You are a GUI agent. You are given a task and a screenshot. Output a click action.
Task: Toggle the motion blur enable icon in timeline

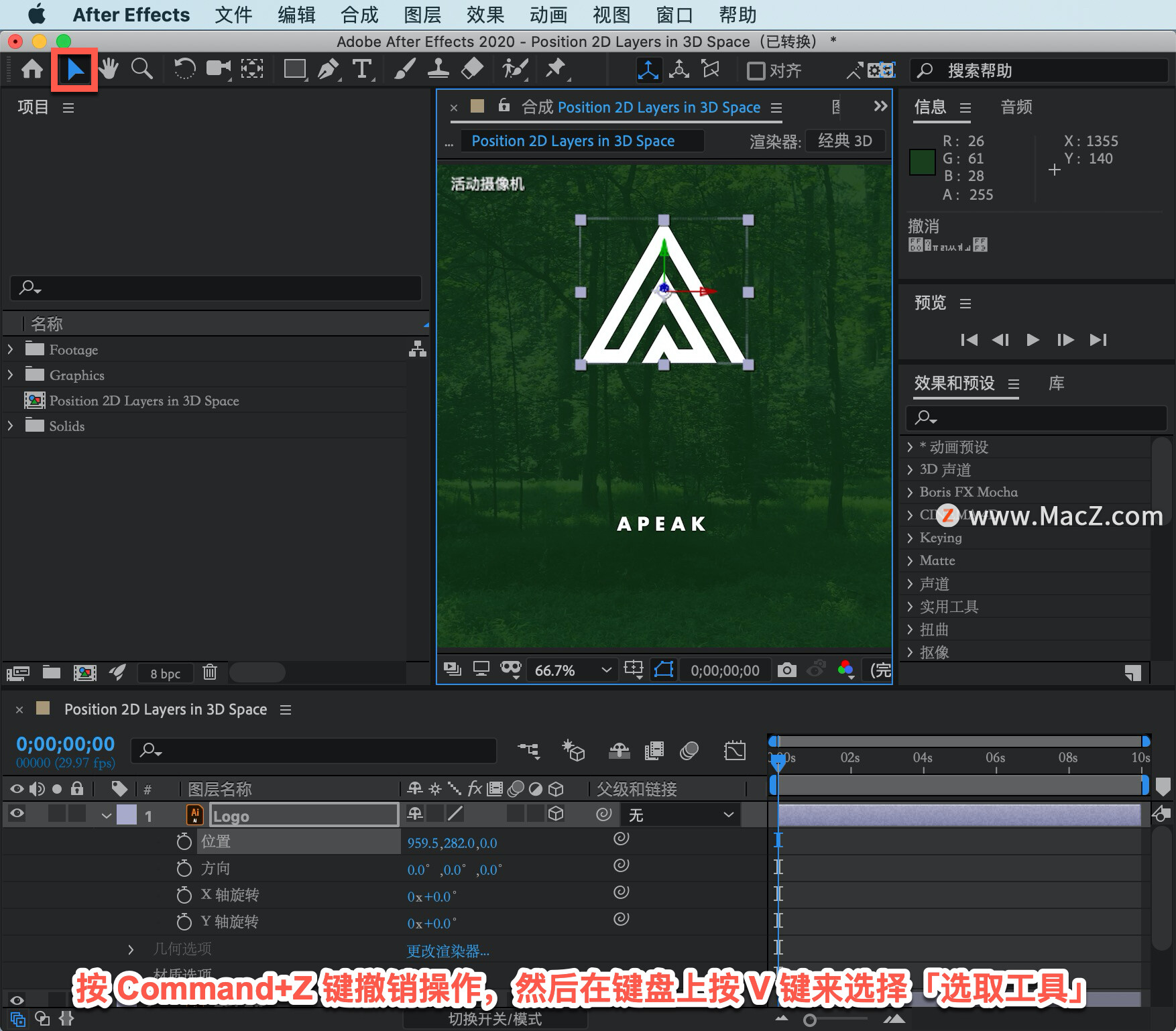point(689,750)
